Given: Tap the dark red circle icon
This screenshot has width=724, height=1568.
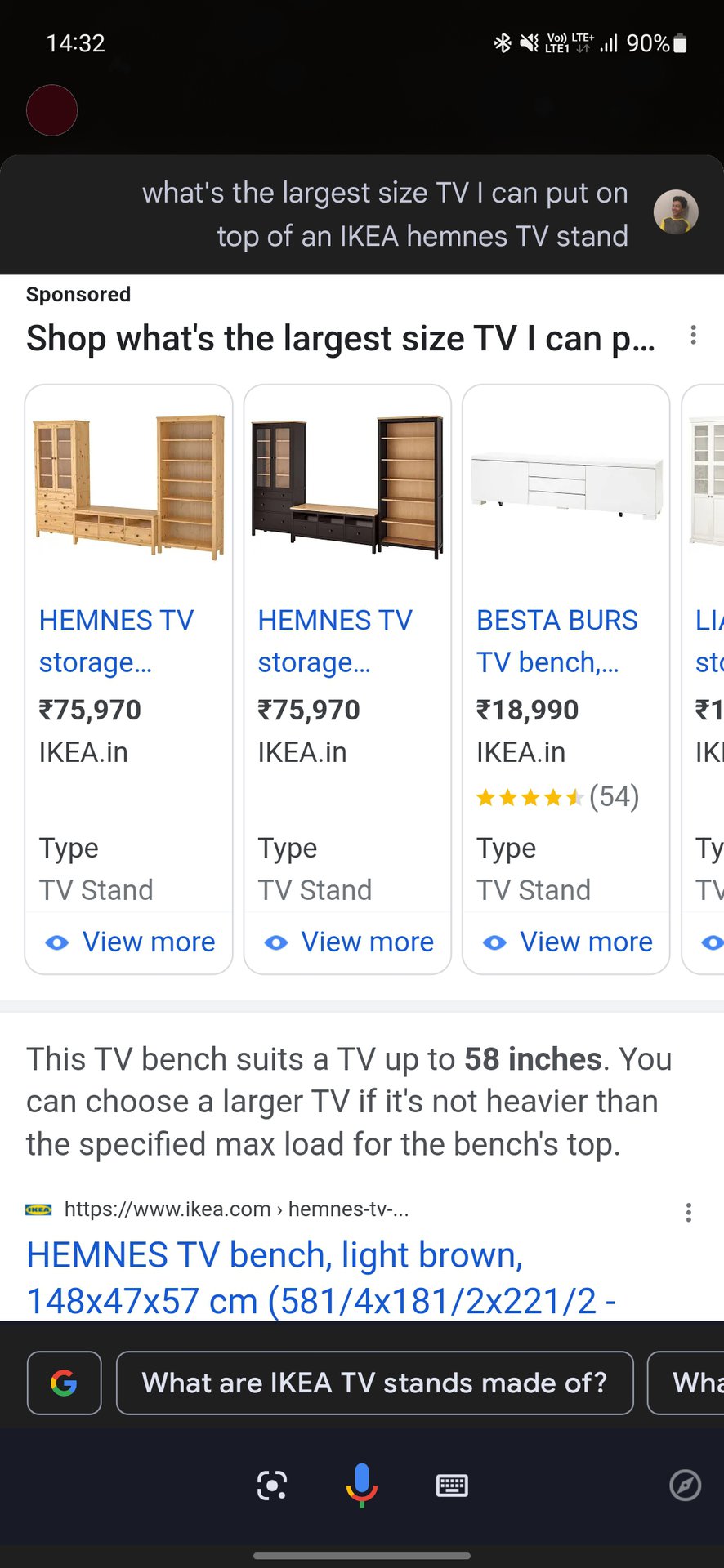Looking at the screenshot, I should point(51,110).
